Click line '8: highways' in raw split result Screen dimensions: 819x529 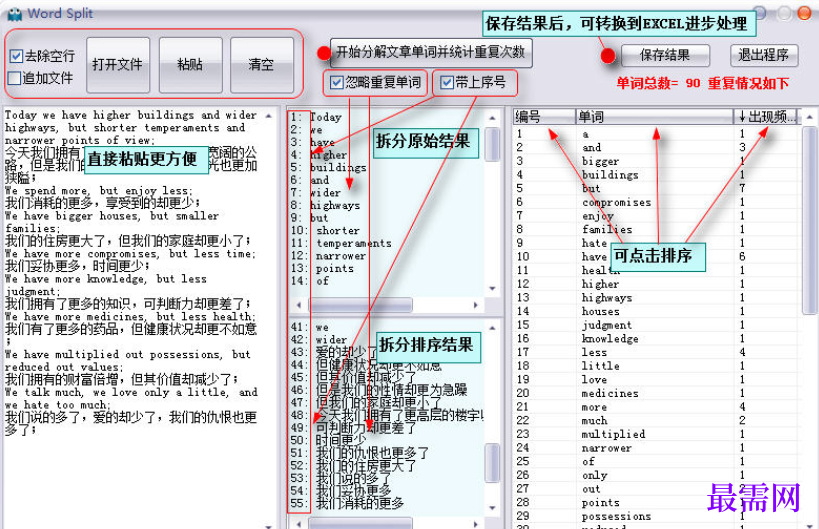point(326,205)
